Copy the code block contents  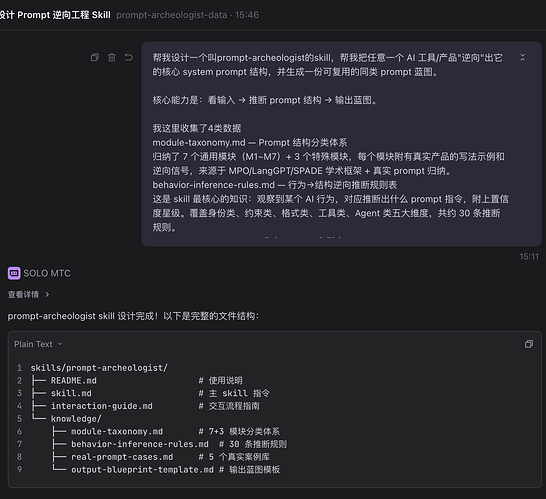click(529, 344)
